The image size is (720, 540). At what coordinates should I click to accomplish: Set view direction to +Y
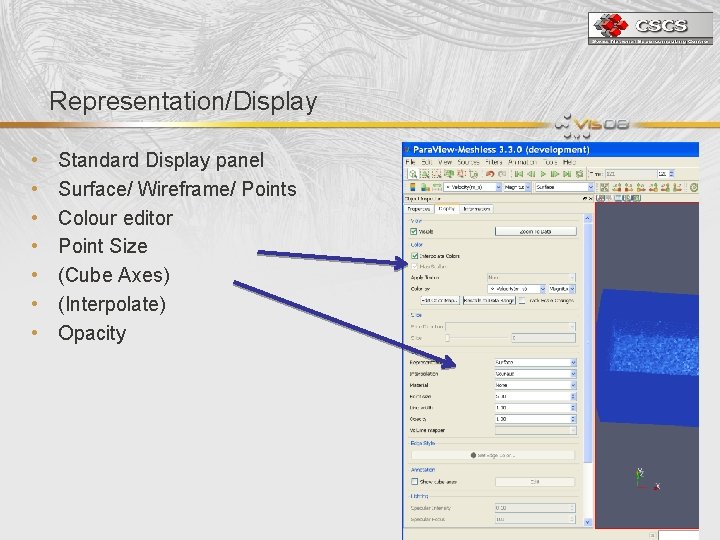click(x=641, y=187)
